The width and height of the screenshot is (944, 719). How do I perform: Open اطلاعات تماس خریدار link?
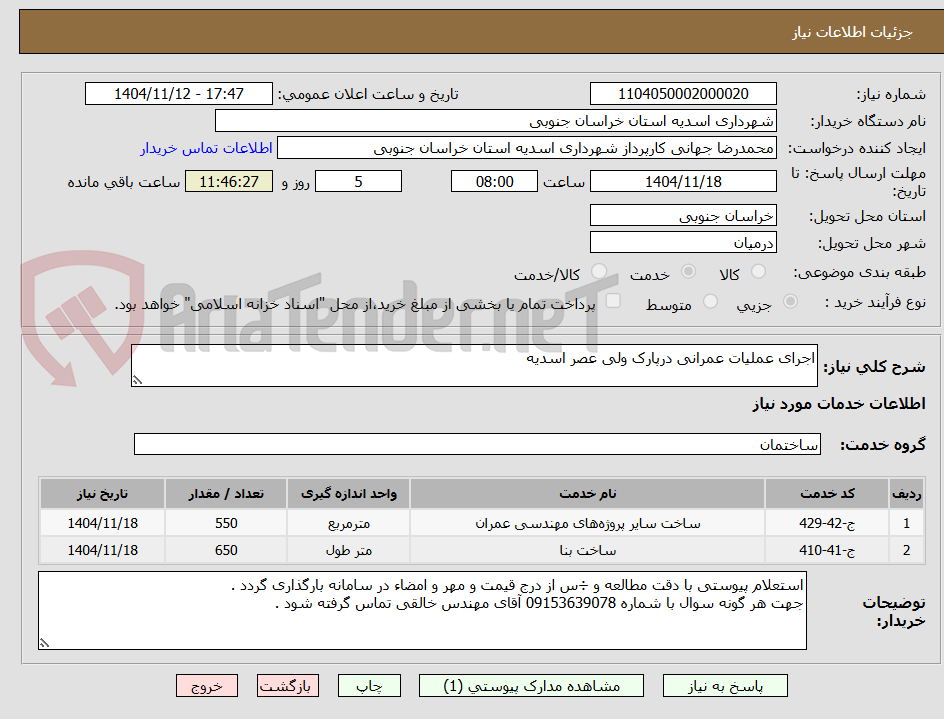tap(206, 148)
